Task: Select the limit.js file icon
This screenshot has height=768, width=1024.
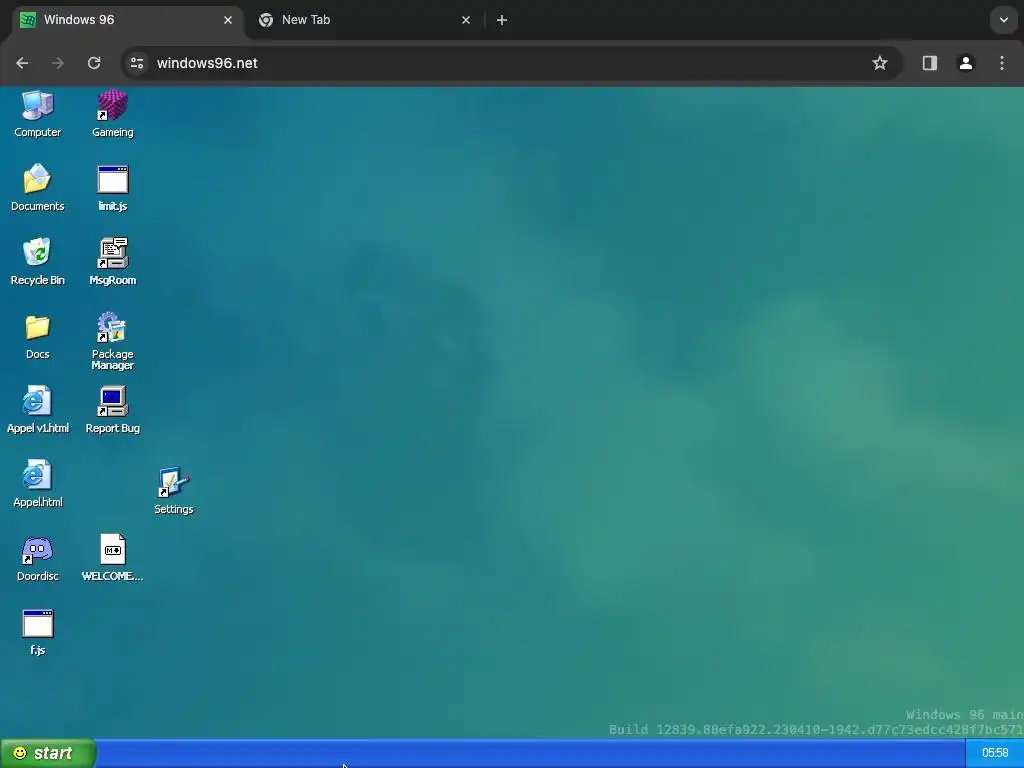Action: click(112, 188)
